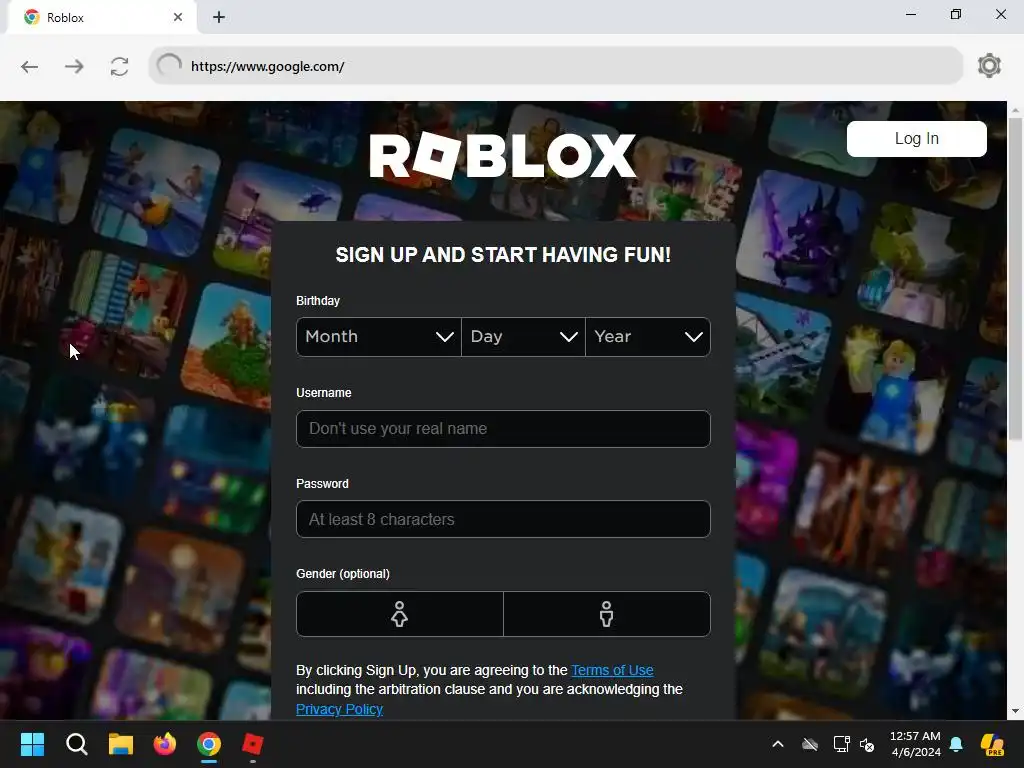Open the Day birthday dropdown
This screenshot has height=768, width=1024.
pos(523,336)
